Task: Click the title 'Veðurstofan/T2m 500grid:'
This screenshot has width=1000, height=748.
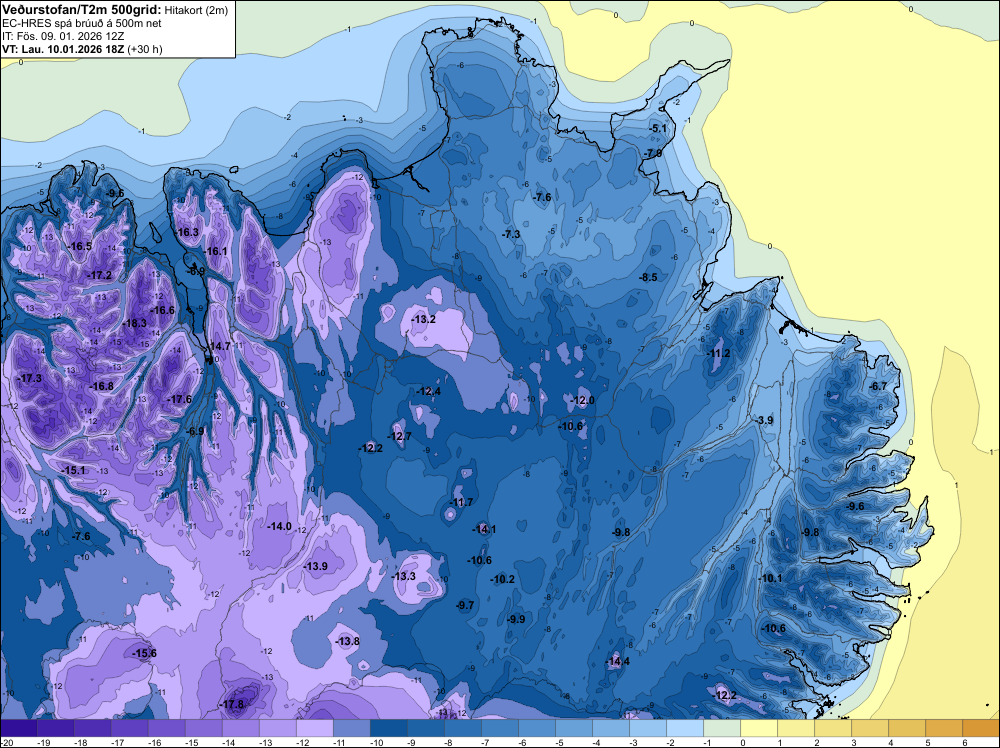Action: click(82, 10)
